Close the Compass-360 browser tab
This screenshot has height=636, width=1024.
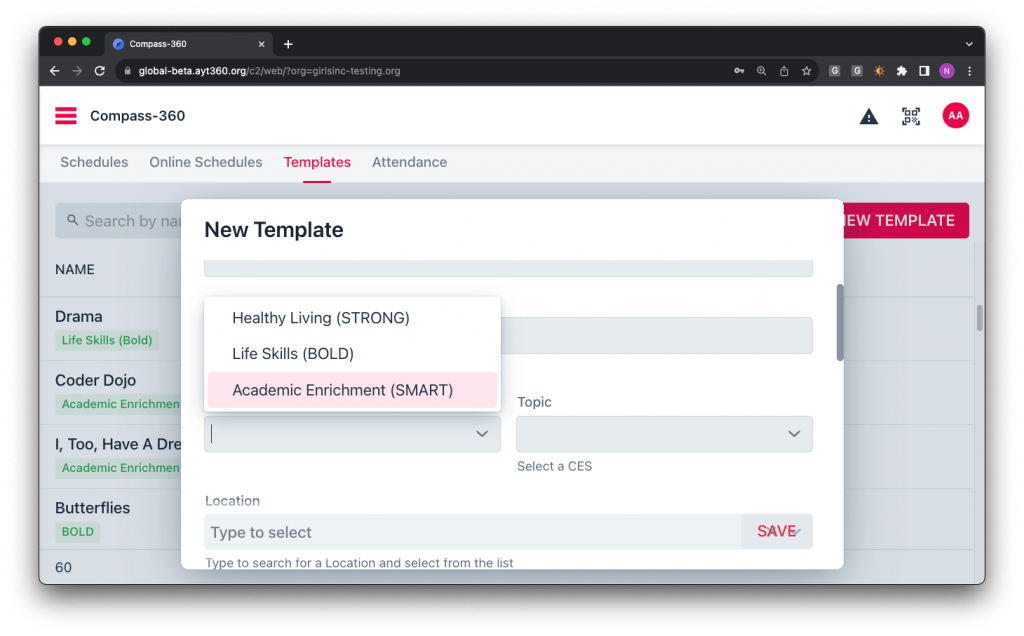261,44
